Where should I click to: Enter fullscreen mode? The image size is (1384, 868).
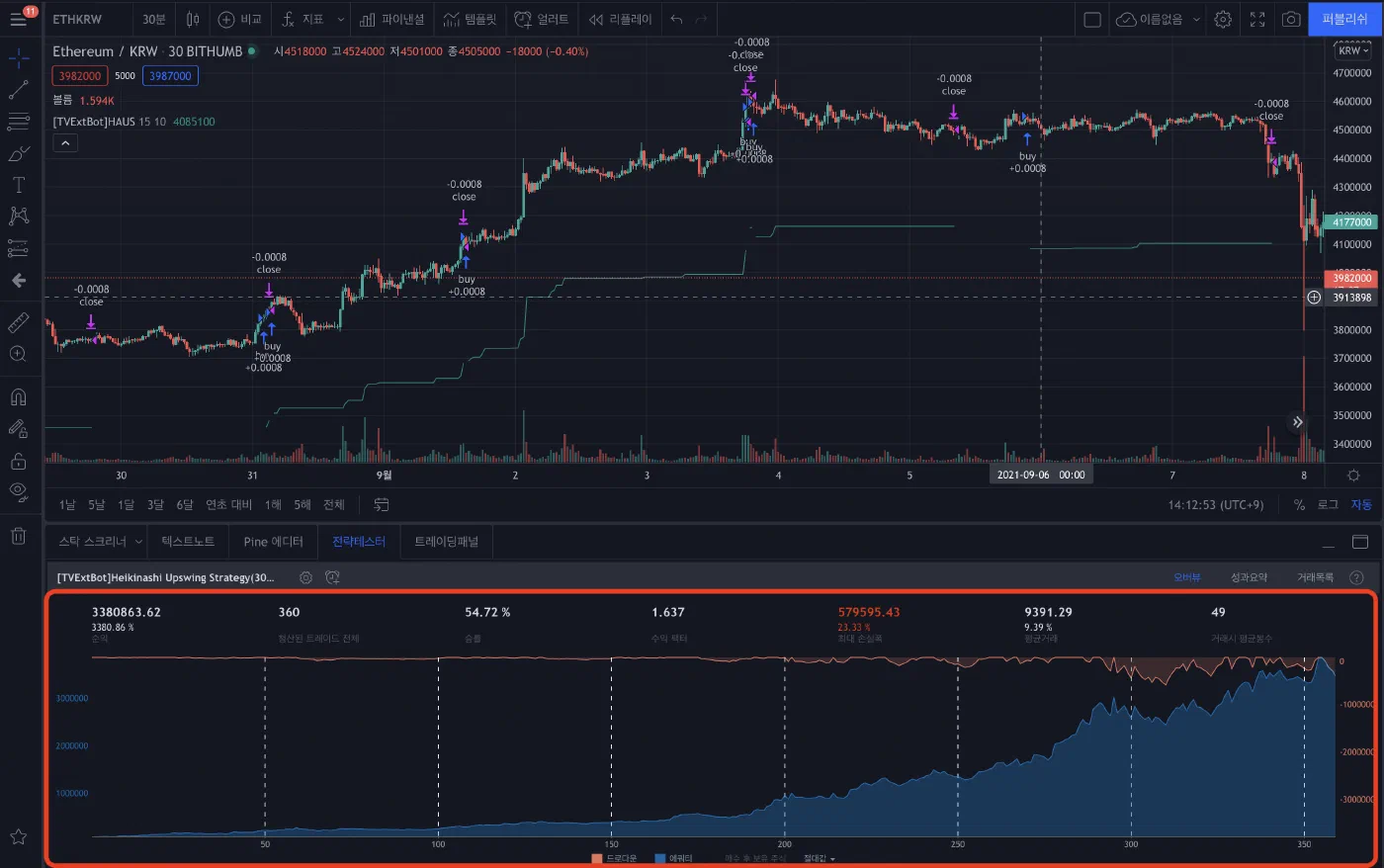pyautogui.click(x=1257, y=19)
